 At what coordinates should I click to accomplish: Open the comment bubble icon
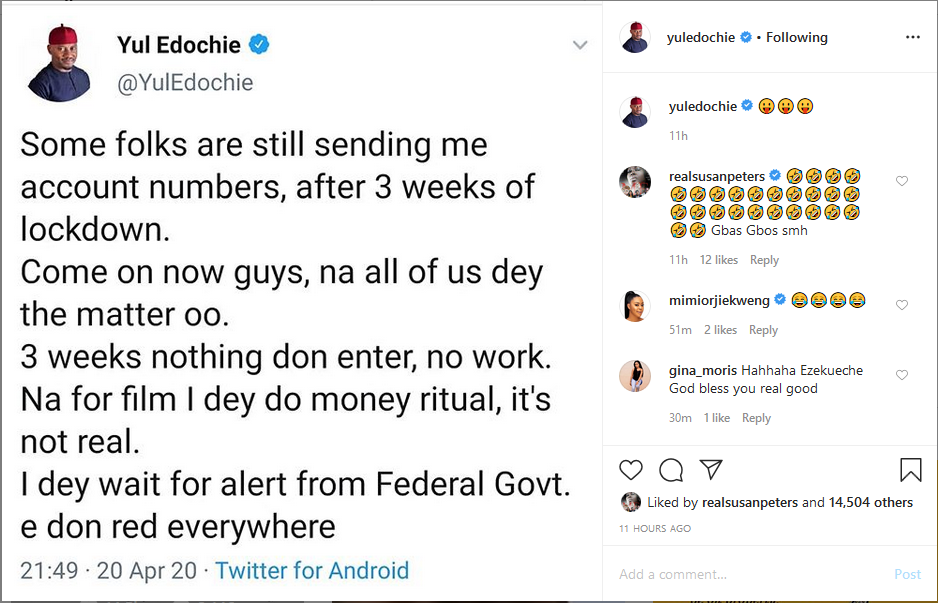tap(671, 470)
